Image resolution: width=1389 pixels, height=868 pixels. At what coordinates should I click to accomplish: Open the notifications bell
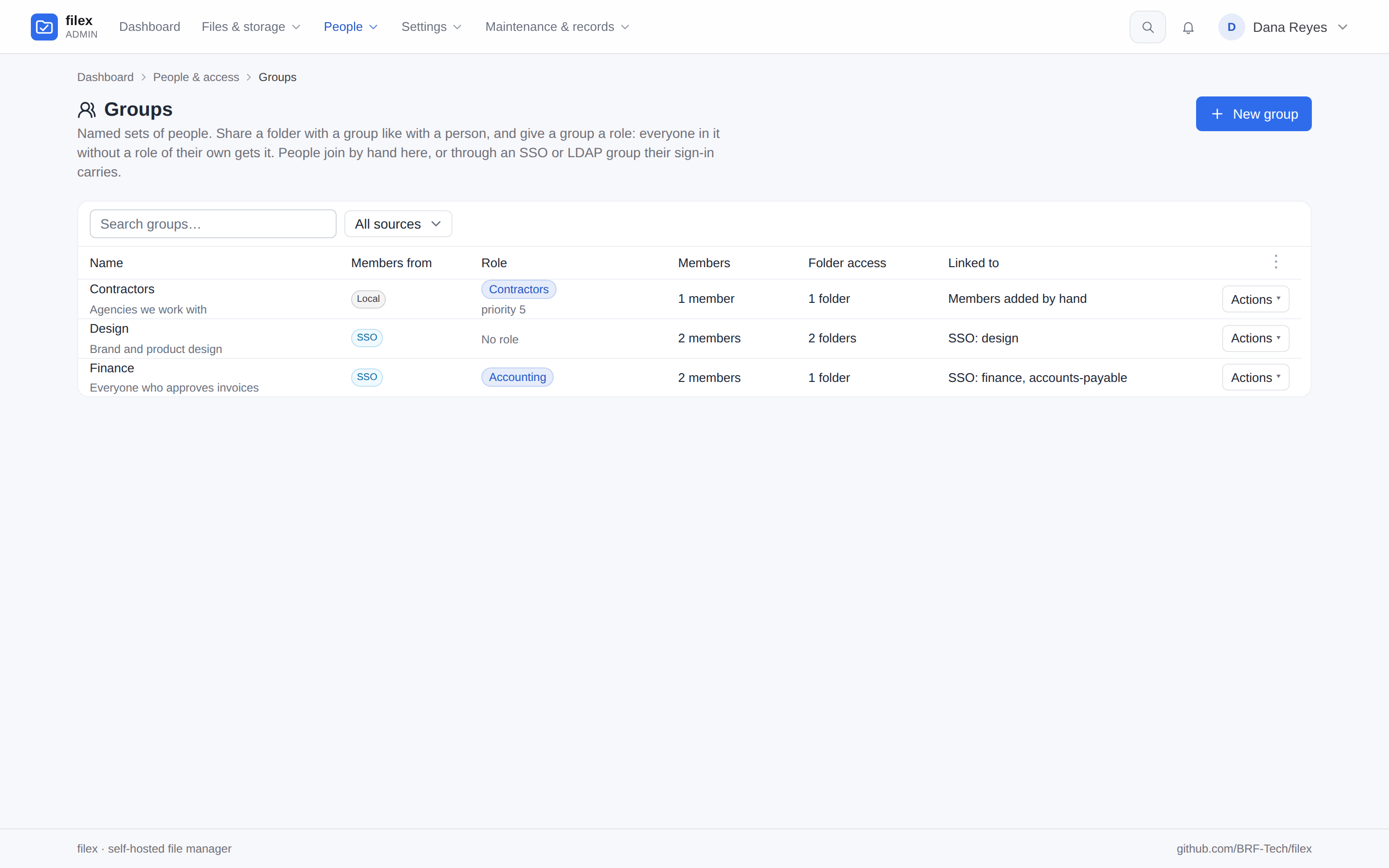pos(1188,27)
